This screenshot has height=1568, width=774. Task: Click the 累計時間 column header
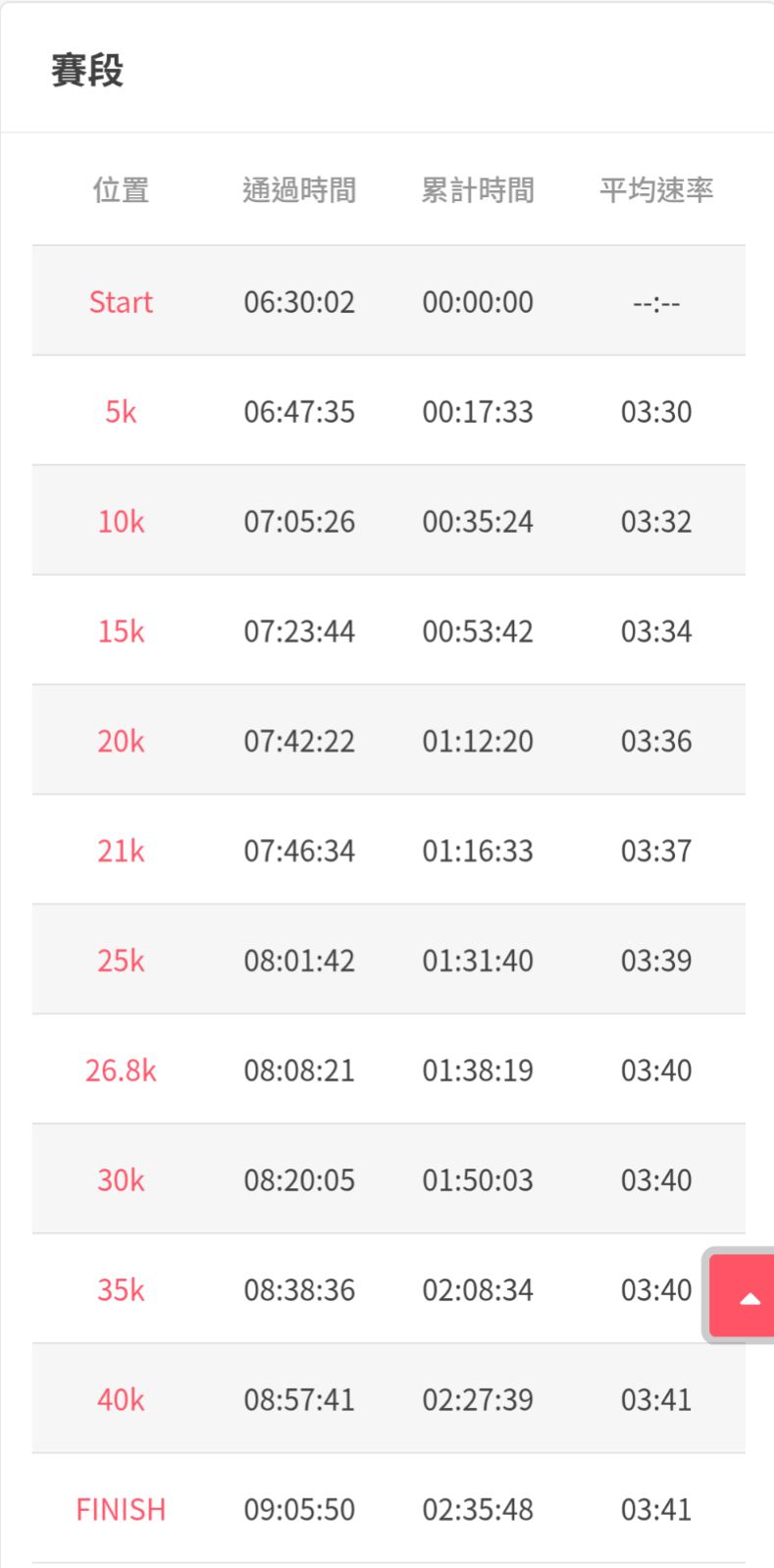pos(478,189)
